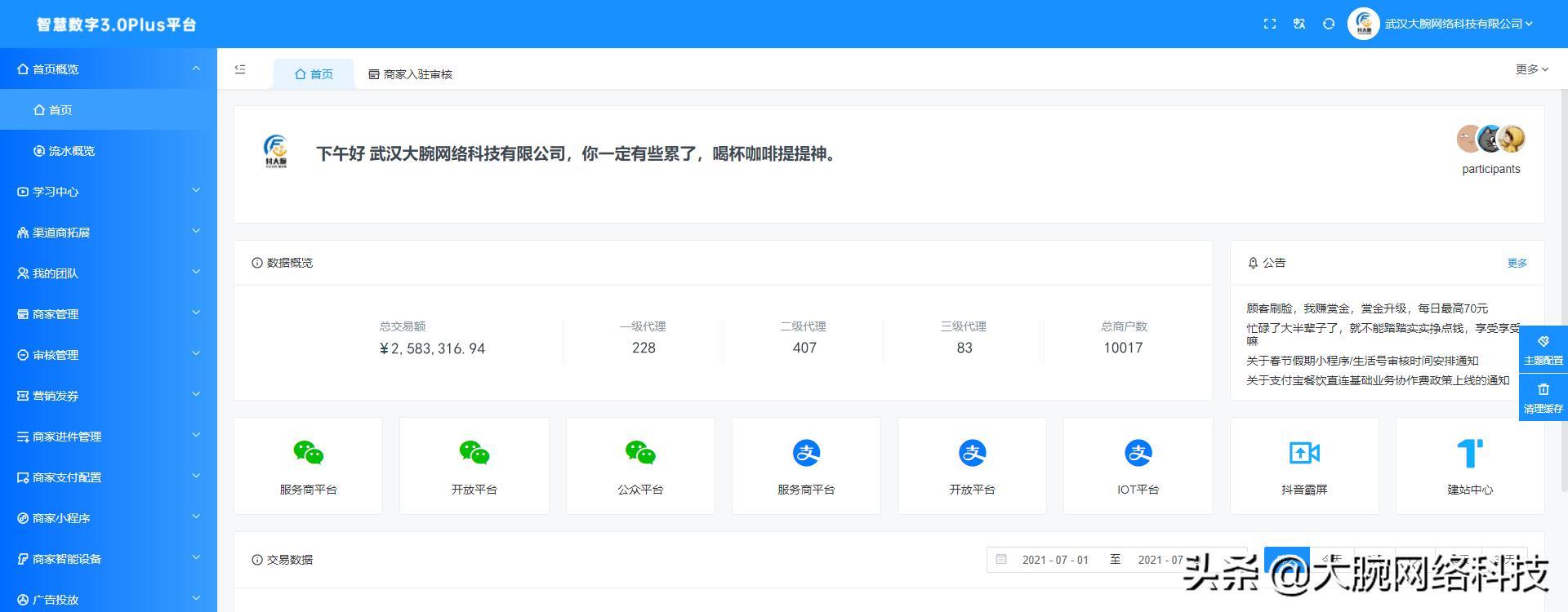Image resolution: width=1568 pixels, height=612 pixels.
Task: Expand the 商家支付配置 sidebar menu
Action: click(109, 477)
